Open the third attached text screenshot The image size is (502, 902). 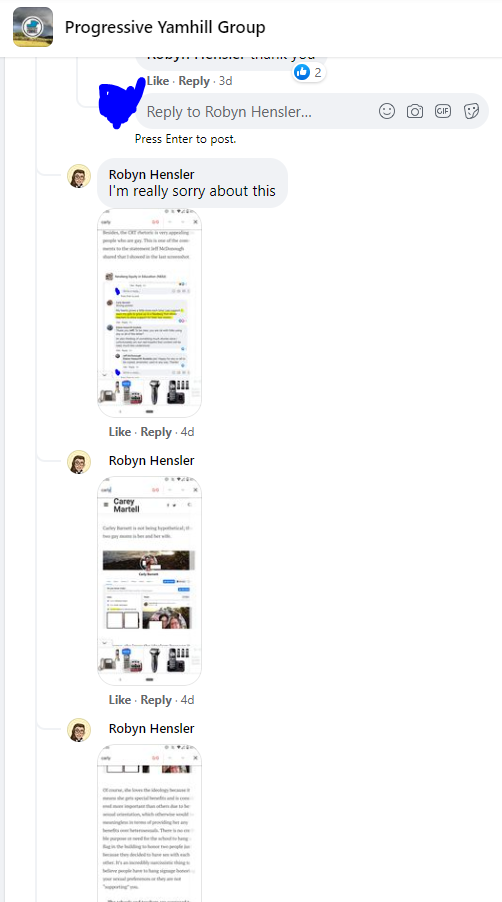tap(150, 823)
